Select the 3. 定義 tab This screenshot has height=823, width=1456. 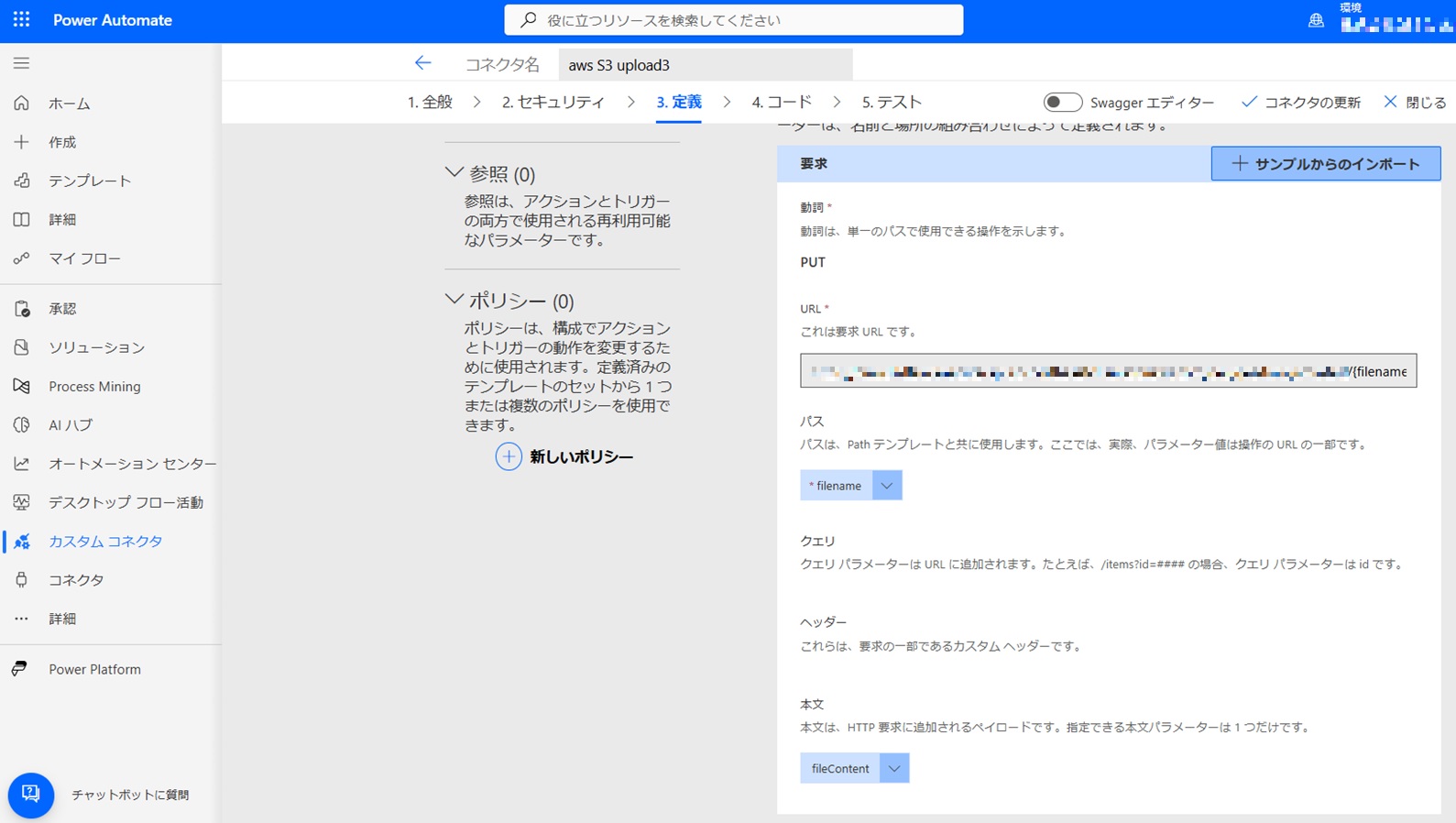pos(679,102)
